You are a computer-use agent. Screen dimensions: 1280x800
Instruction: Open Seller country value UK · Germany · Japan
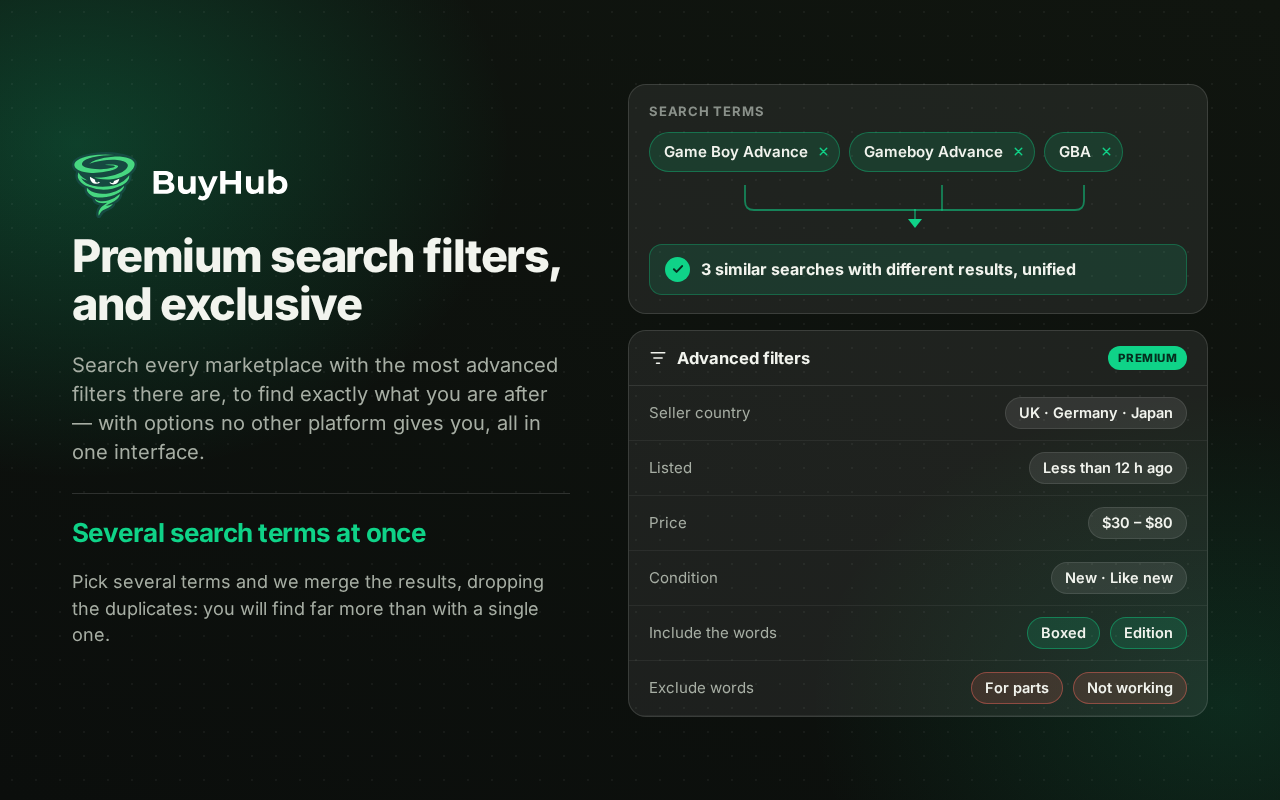pyautogui.click(x=1096, y=413)
